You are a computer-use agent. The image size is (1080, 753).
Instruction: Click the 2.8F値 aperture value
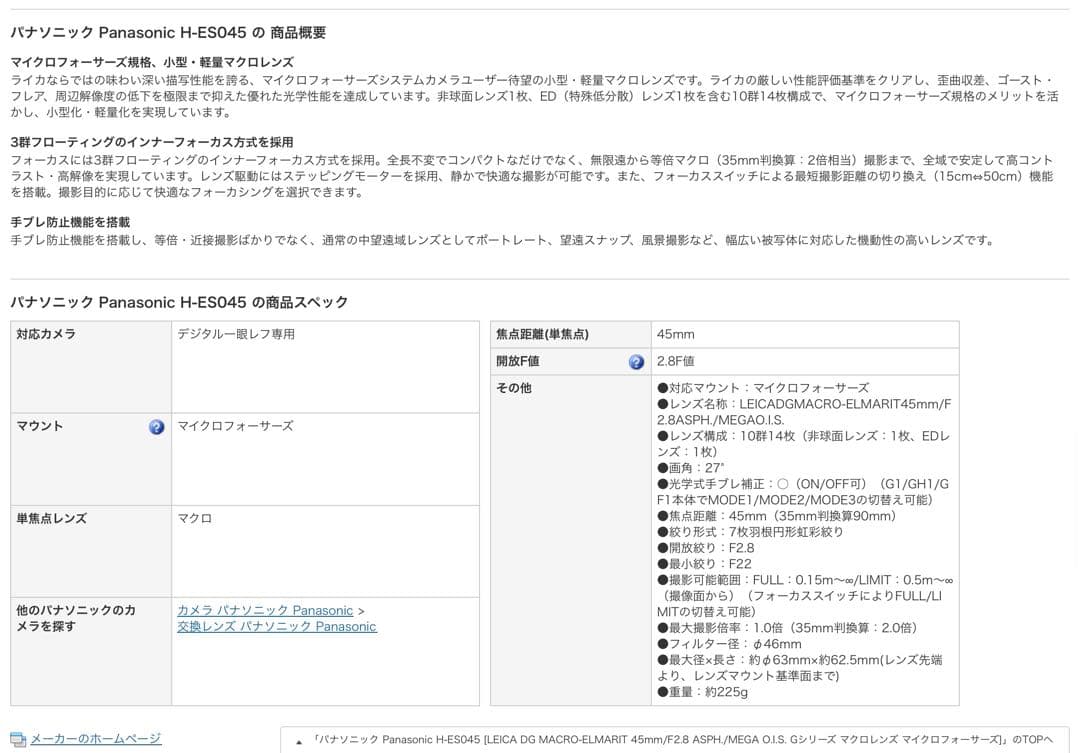point(676,362)
